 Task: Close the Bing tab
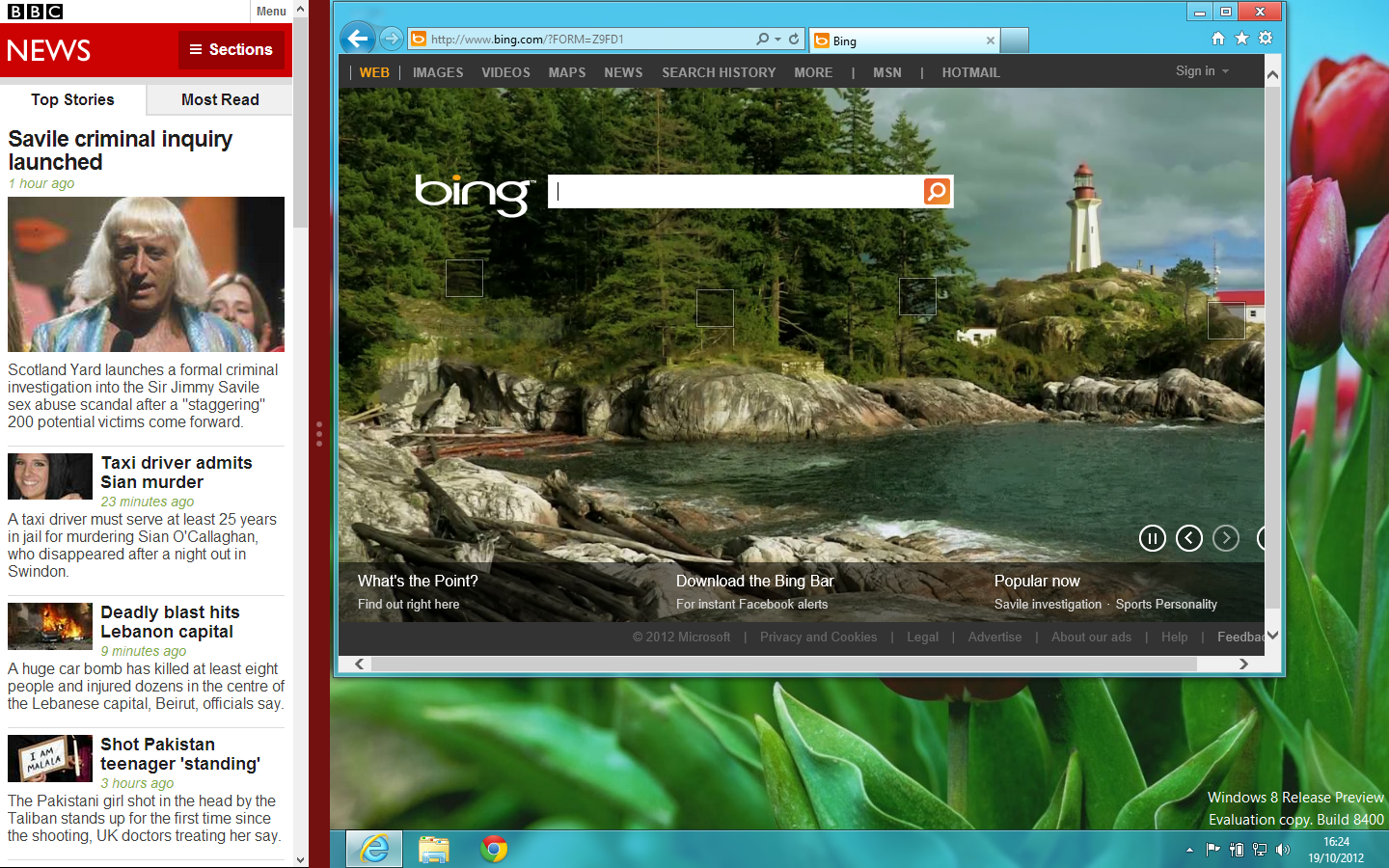[x=990, y=41]
